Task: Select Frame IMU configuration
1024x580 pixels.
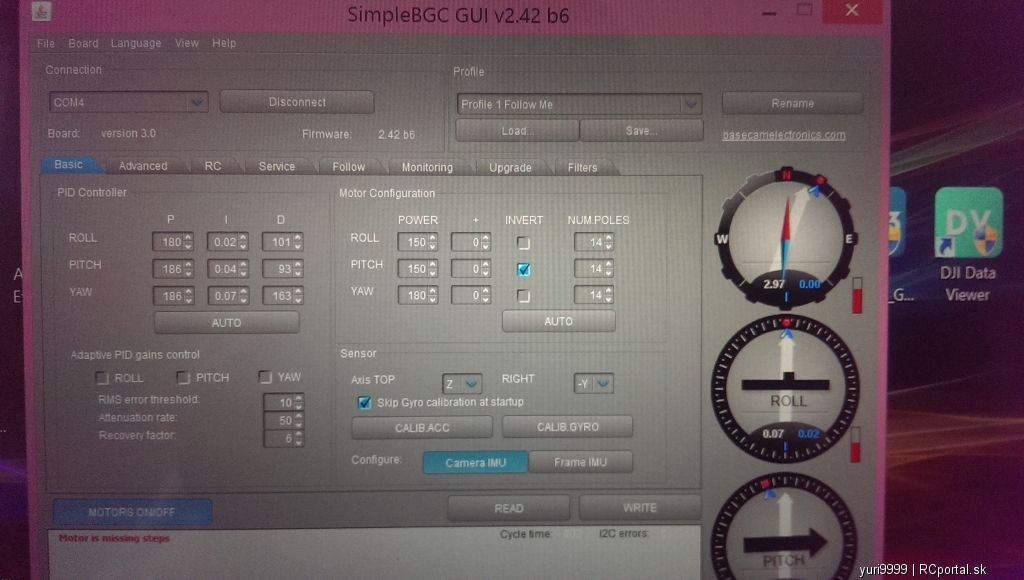Action: click(580, 462)
